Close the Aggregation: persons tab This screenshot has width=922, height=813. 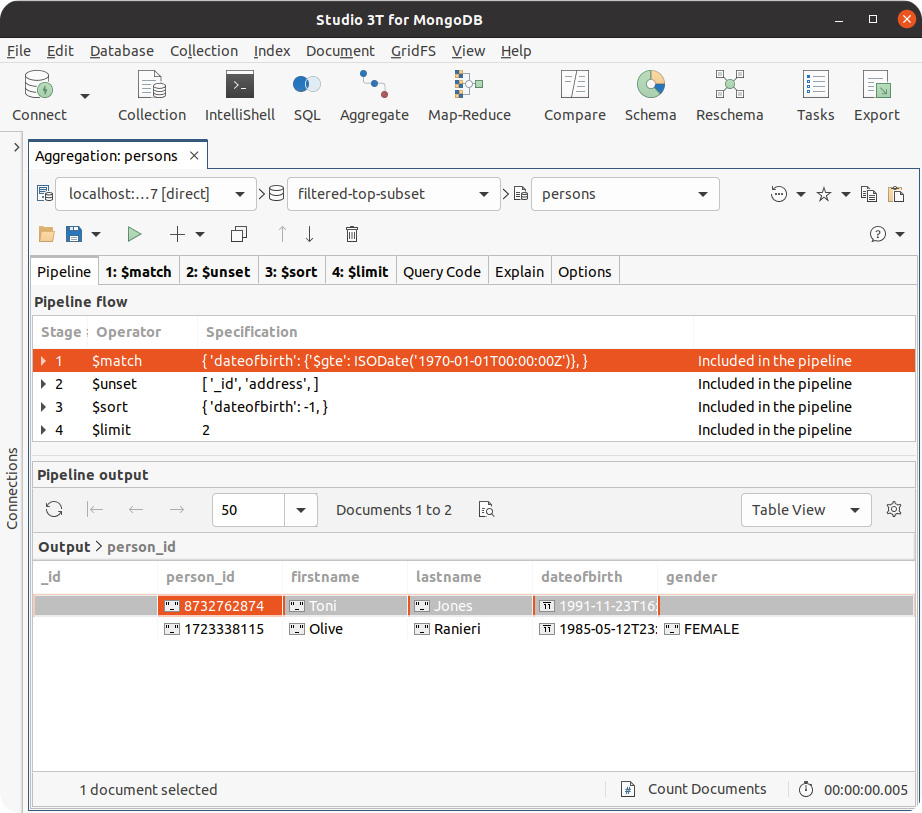tap(194, 156)
